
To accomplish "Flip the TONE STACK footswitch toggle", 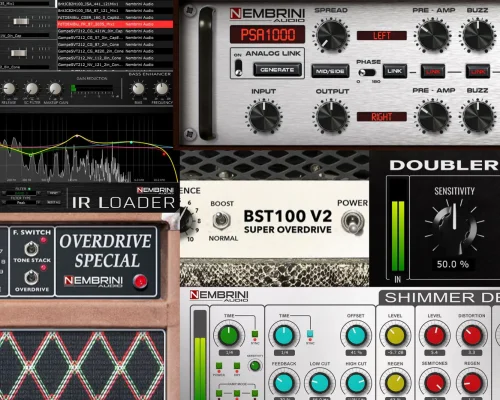I will tap(31, 249).
